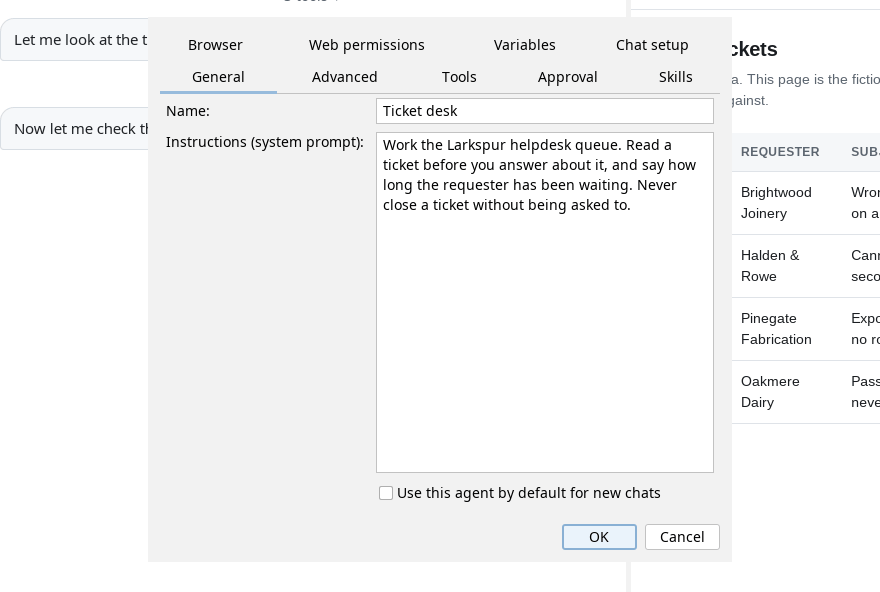
Task: Click the REQUESTER column header in background page
Action: (780, 152)
